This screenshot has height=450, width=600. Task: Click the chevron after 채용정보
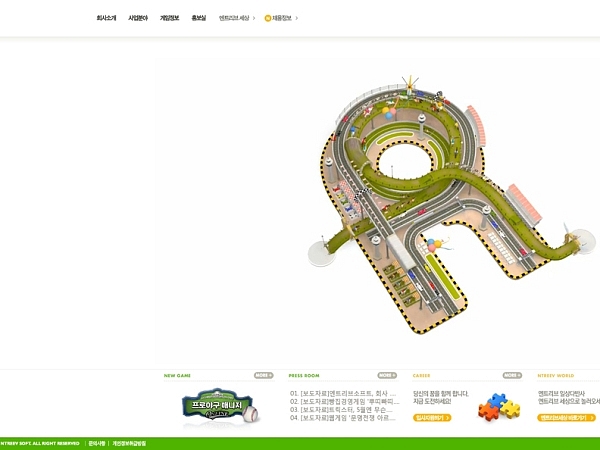tap(297, 18)
